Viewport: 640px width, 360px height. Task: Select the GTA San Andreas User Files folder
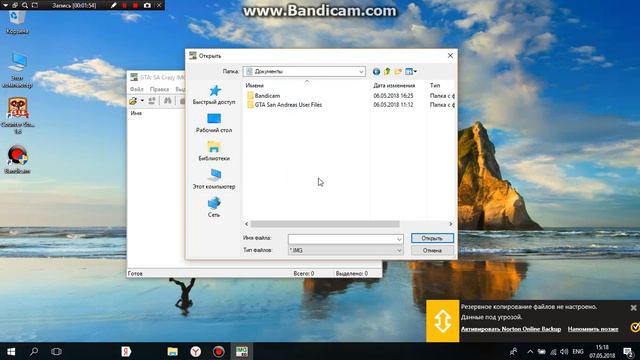[284, 105]
